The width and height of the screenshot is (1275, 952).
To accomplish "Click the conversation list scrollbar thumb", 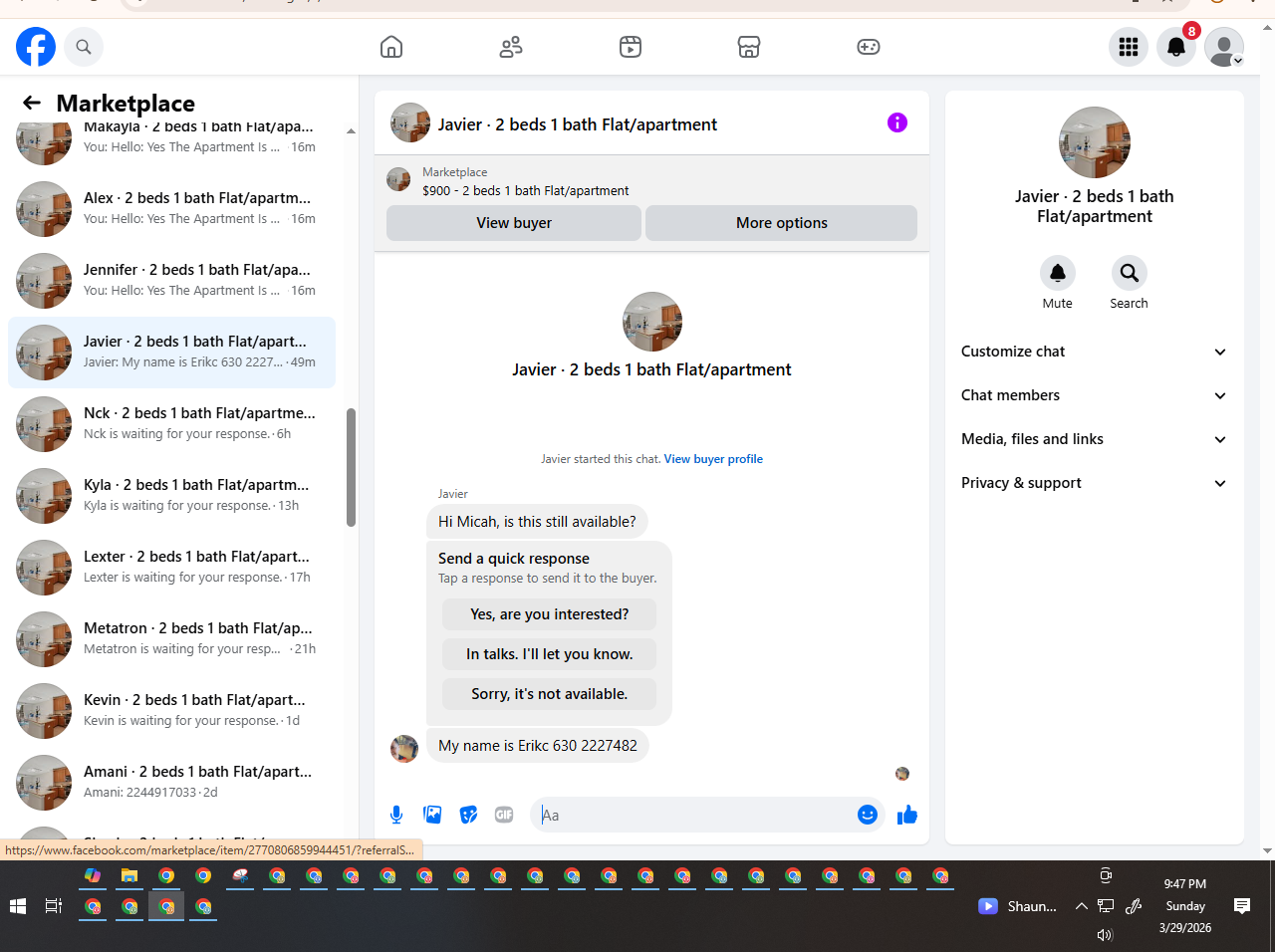I will click(x=351, y=467).
